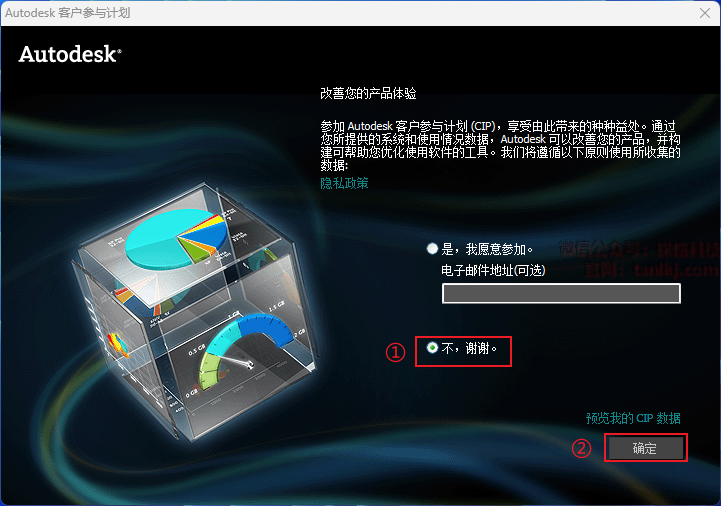The image size is (721, 506).
Task: Click the red circled number 2 marker
Action: click(x=581, y=448)
